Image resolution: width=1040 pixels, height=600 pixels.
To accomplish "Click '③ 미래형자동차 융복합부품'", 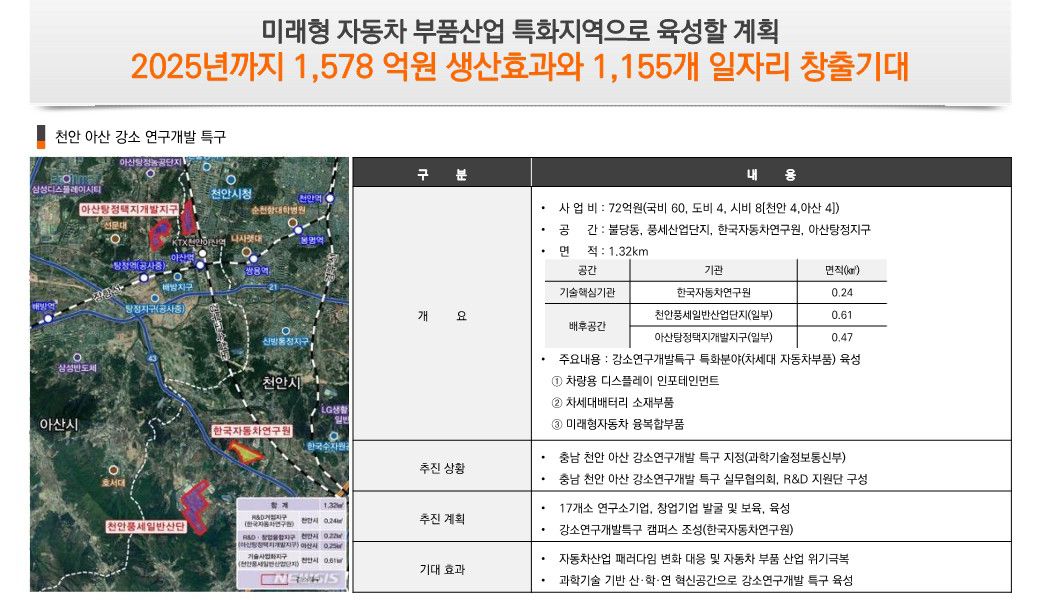I will click(618, 424).
